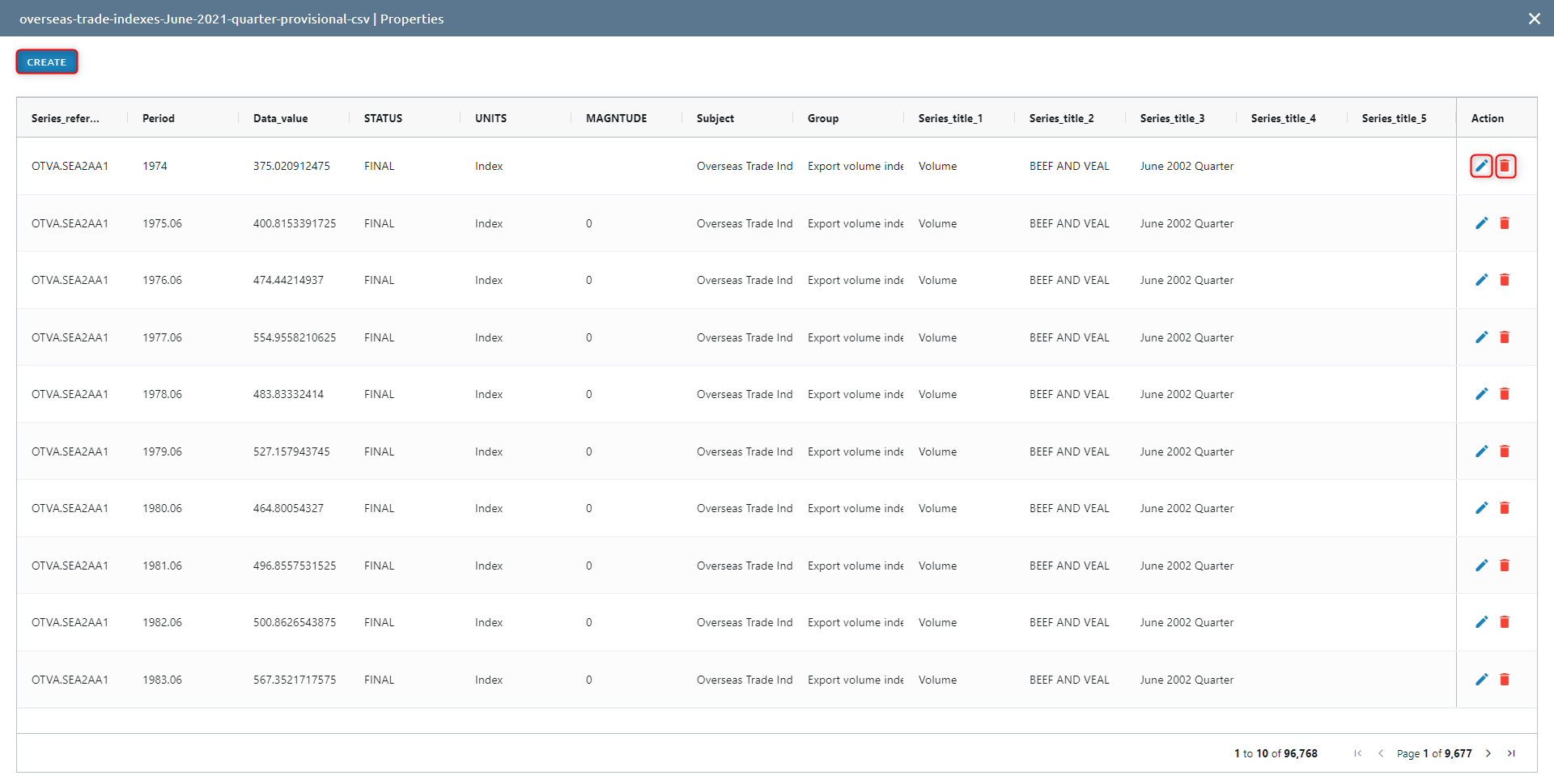The height and width of the screenshot is (784, 1554).
Task: Go to the previous page
Action: [x=1381, y=753]
